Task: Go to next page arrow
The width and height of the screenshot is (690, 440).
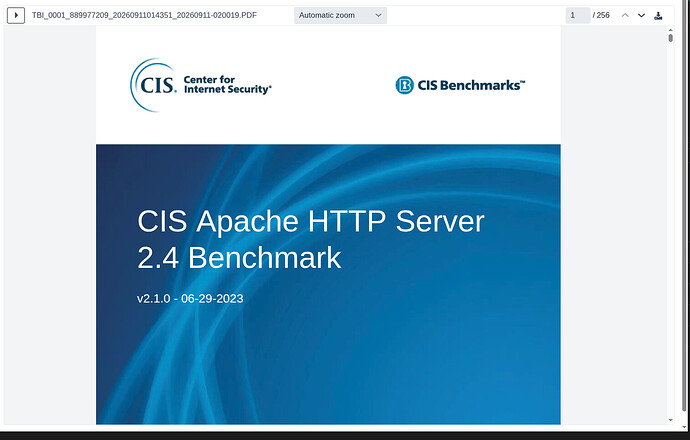Action: (x=641, y=15)
